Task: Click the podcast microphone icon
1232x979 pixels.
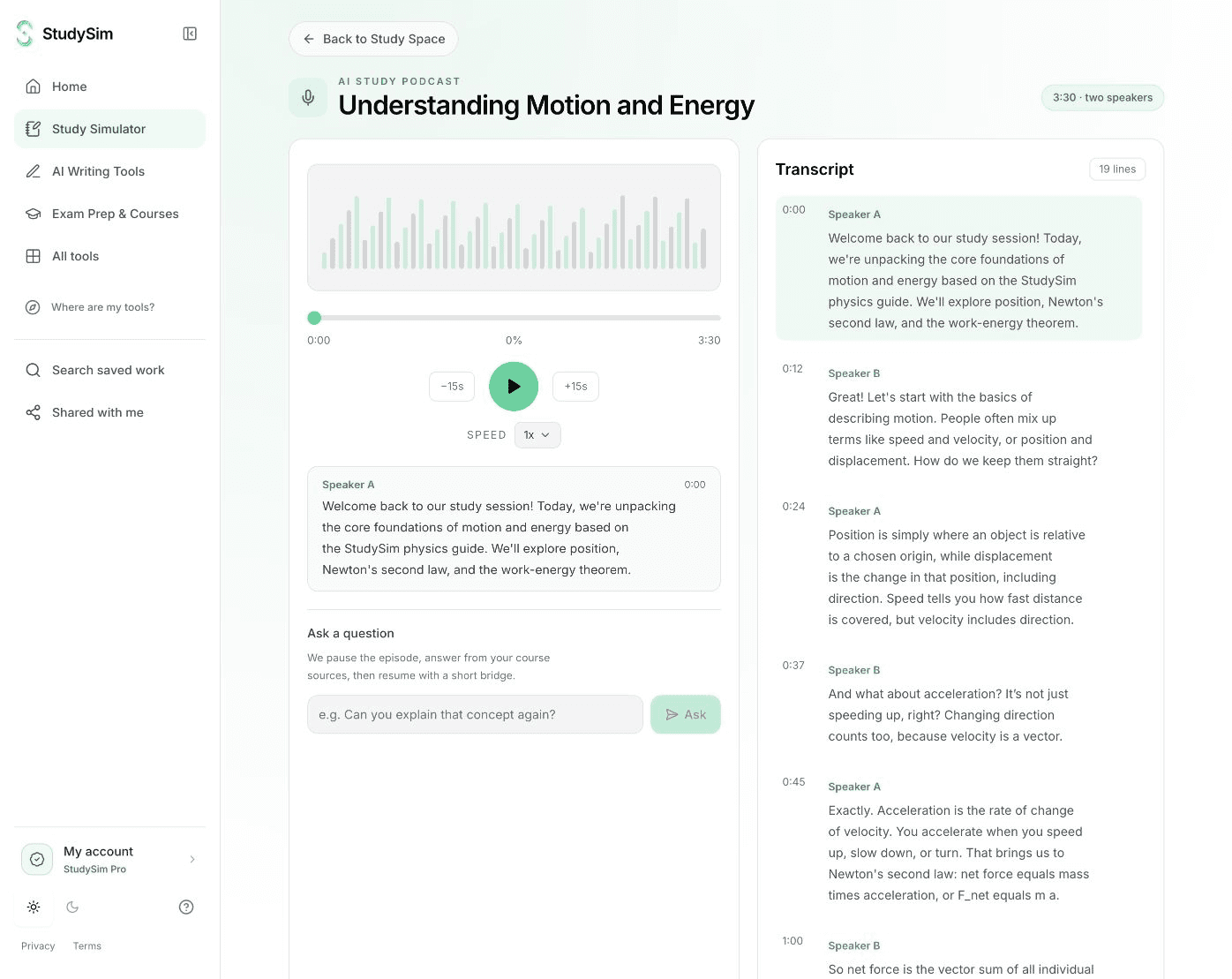Action: pos(308,97)
